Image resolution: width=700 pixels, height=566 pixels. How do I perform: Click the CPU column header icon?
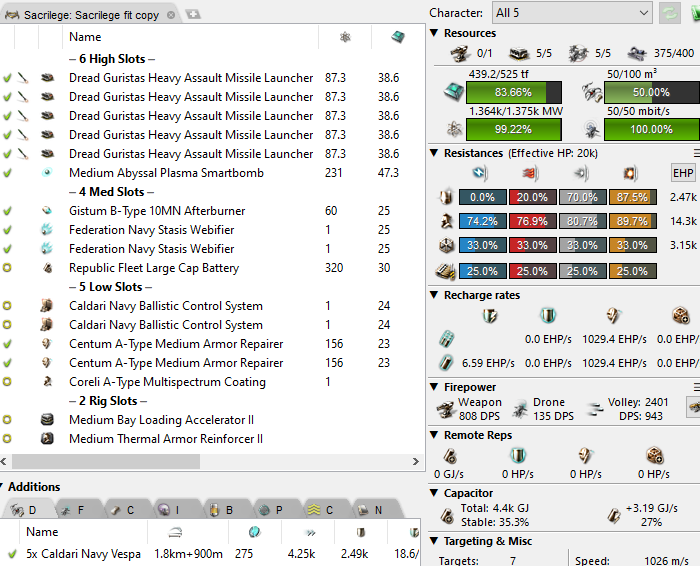tap(398, 37)
